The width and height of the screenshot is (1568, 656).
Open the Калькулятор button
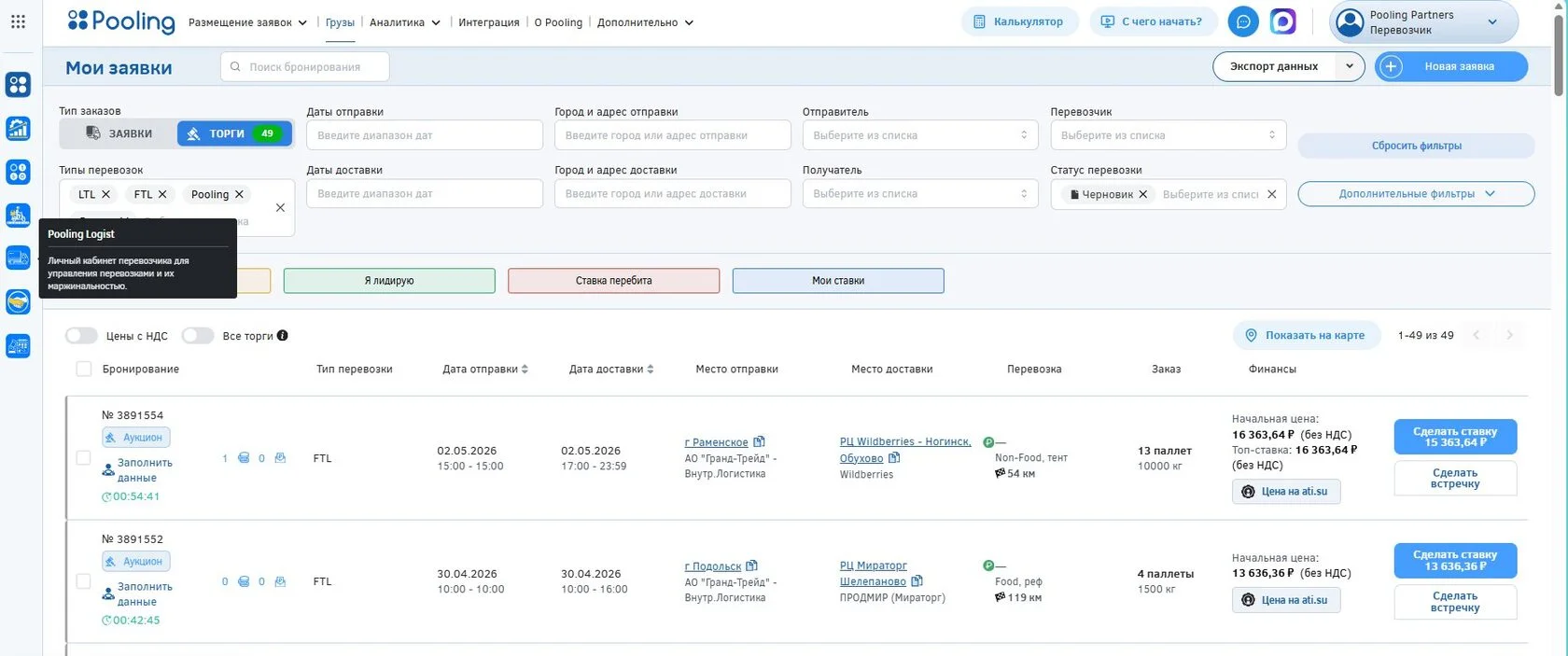pos(1019,21)
